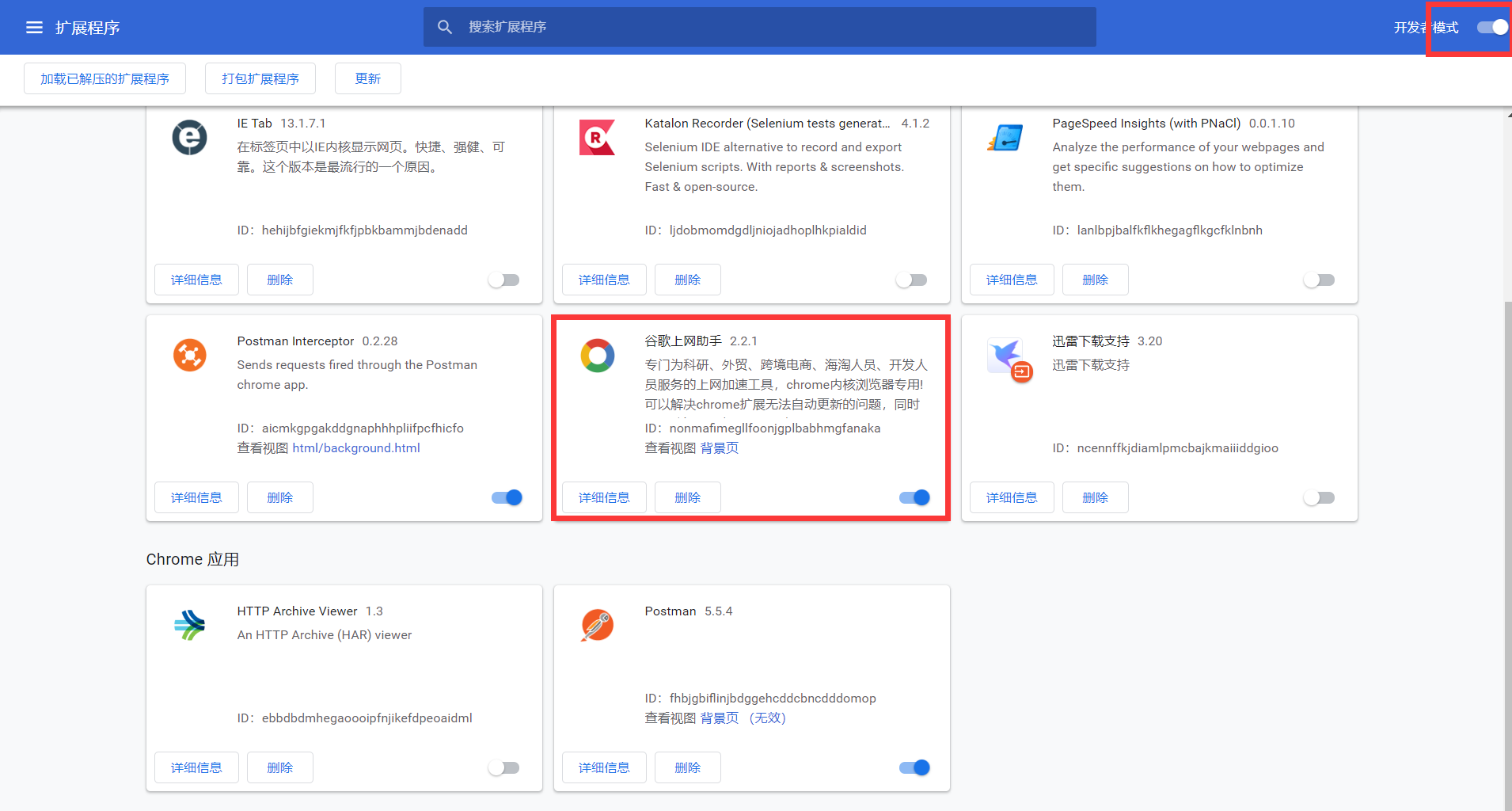This screenshot has width=1512, height=811.
Task: Click 删除 for 迅雷下载支持
Action: tap(1096, 497)
